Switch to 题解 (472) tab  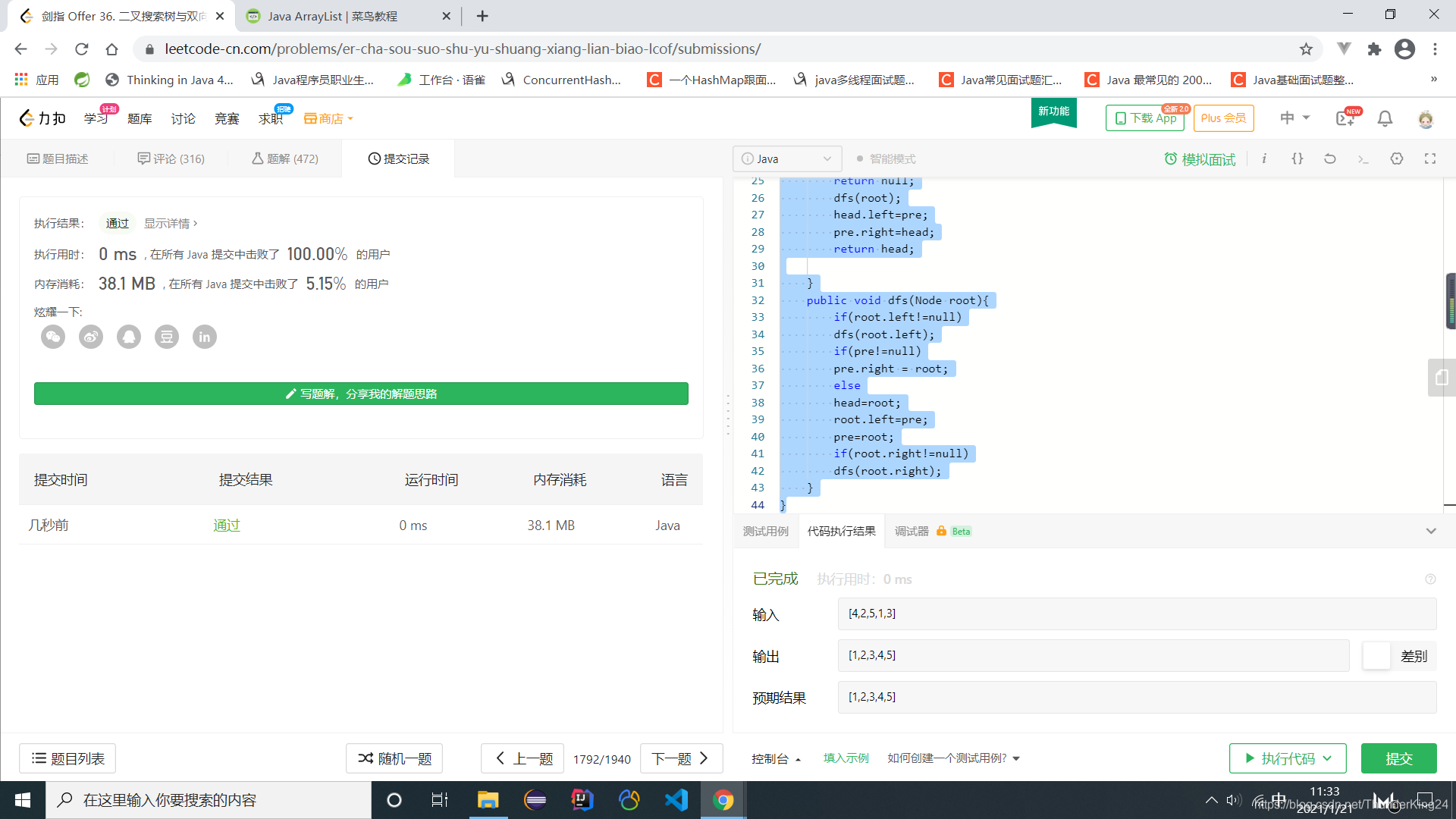pyautogui.click(x=285, y=158)
